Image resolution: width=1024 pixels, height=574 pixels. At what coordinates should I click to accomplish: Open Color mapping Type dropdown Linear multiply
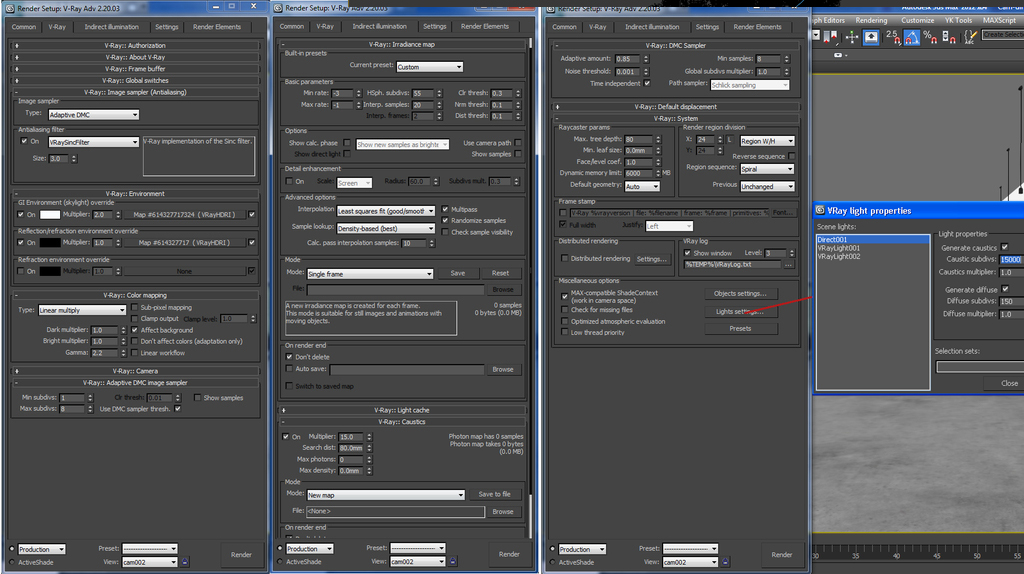[x=82, y=310]
